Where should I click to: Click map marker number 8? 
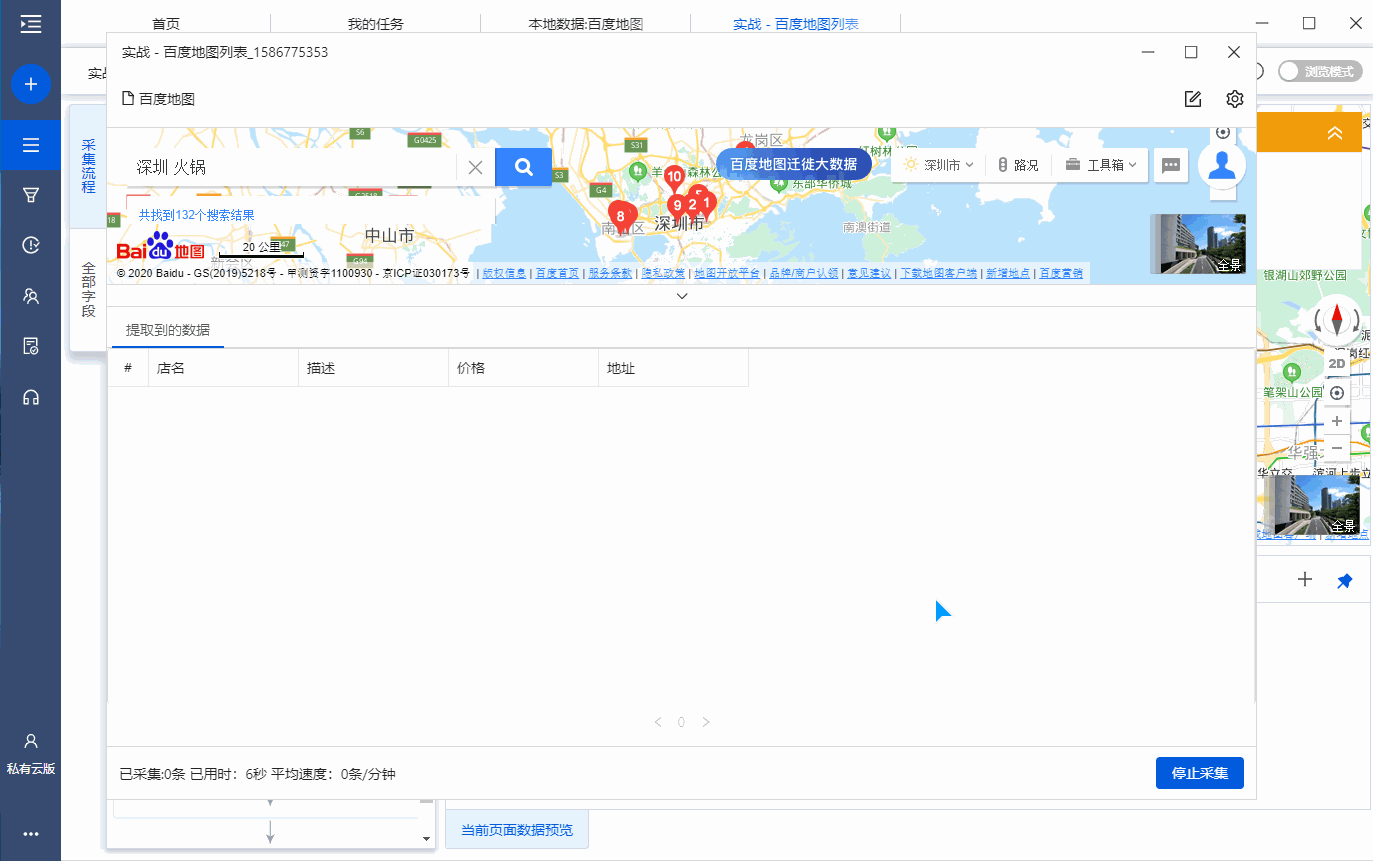click(x=620, y=217)
